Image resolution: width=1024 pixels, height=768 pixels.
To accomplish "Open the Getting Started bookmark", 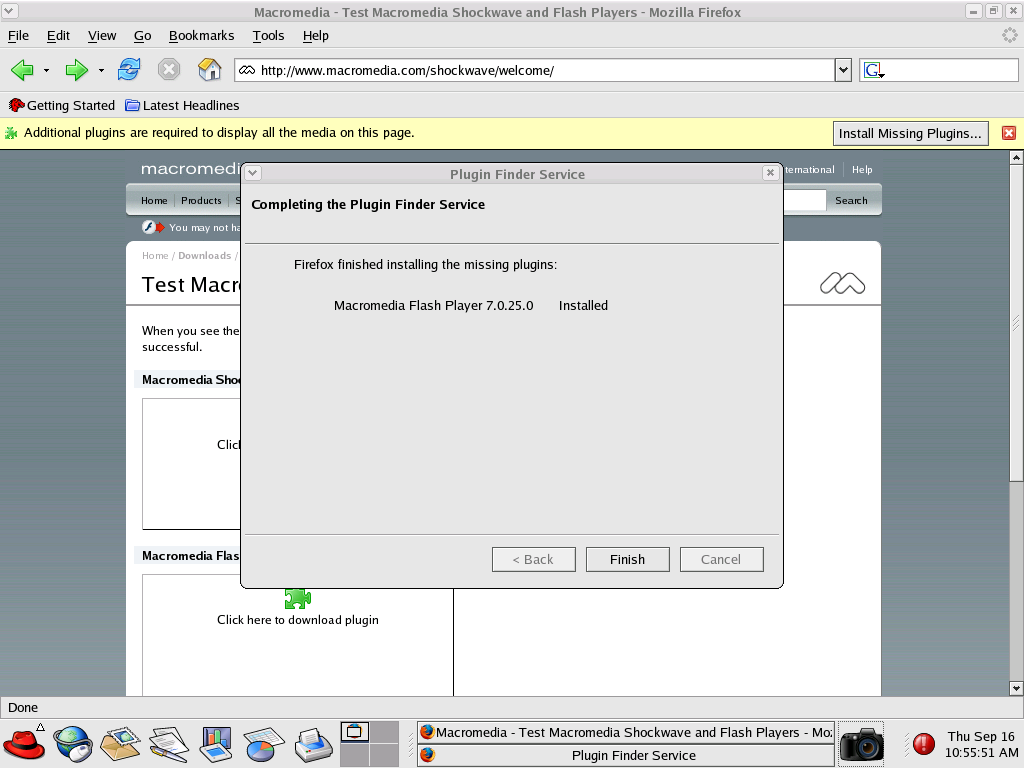I will coord(62,105).
